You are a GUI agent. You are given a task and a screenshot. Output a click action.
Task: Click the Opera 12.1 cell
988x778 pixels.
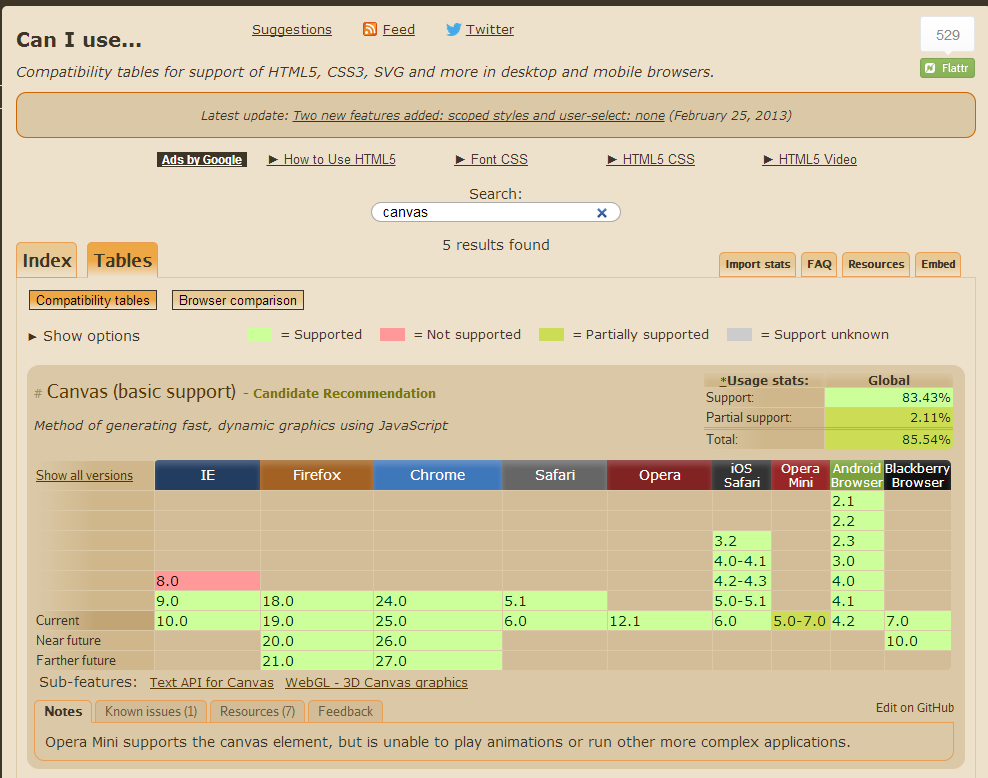[x=660, y=621]
